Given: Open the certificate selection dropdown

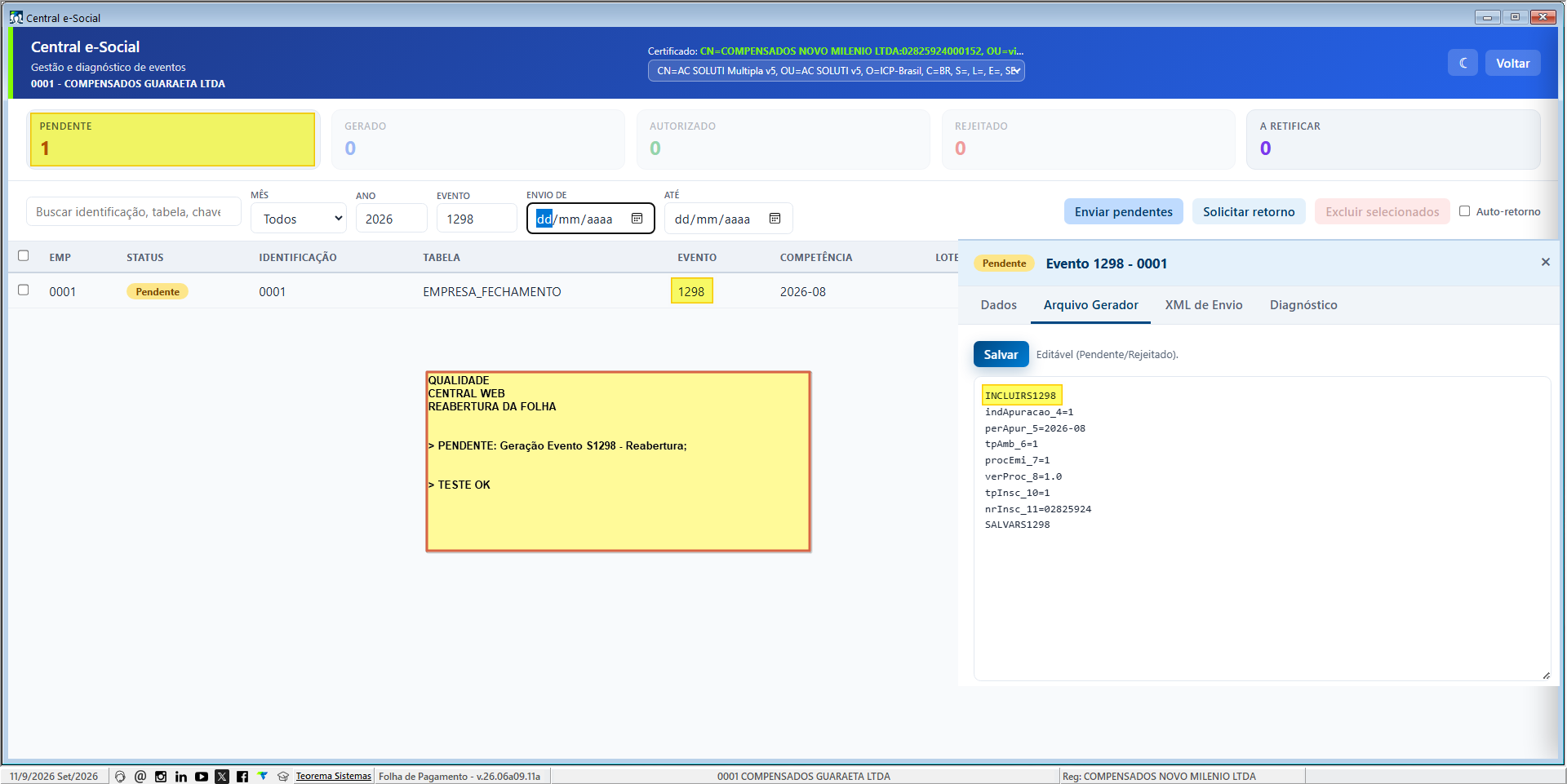Looking at the screenshot, I should point(837,71).
